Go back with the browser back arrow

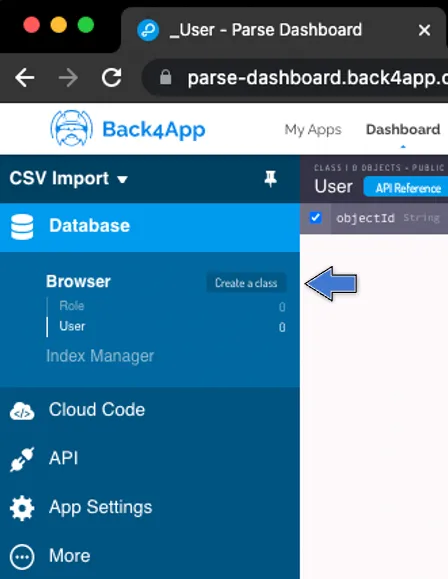[x=25, y=78]
